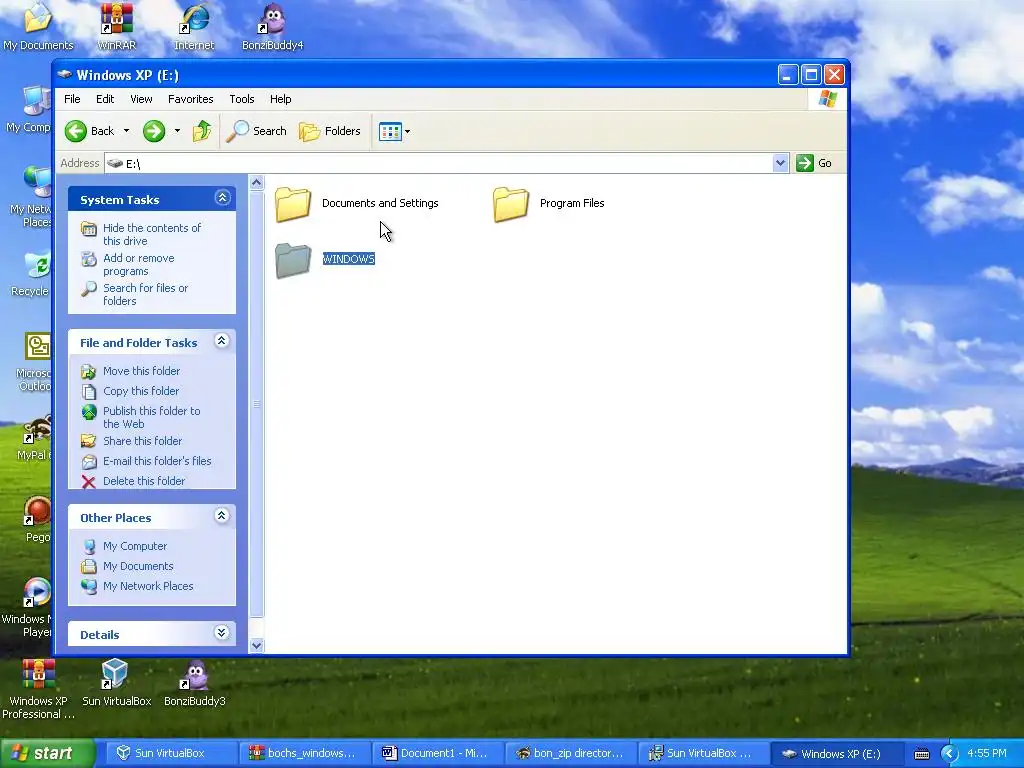This screenshot has width=1024, height=768.
Task: Collapse the System Tasks panel
Action: pos(222,198)
